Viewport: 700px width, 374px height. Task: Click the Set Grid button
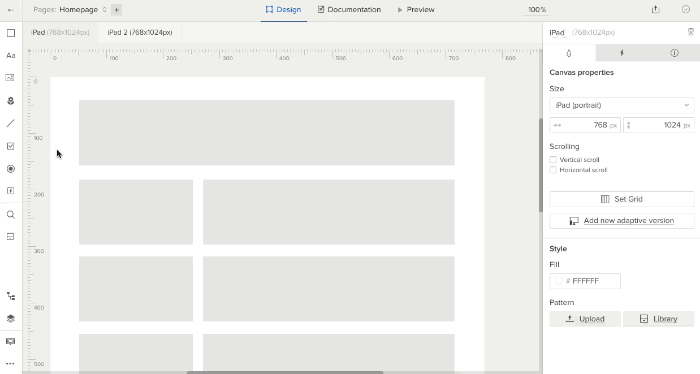(622, 199)
